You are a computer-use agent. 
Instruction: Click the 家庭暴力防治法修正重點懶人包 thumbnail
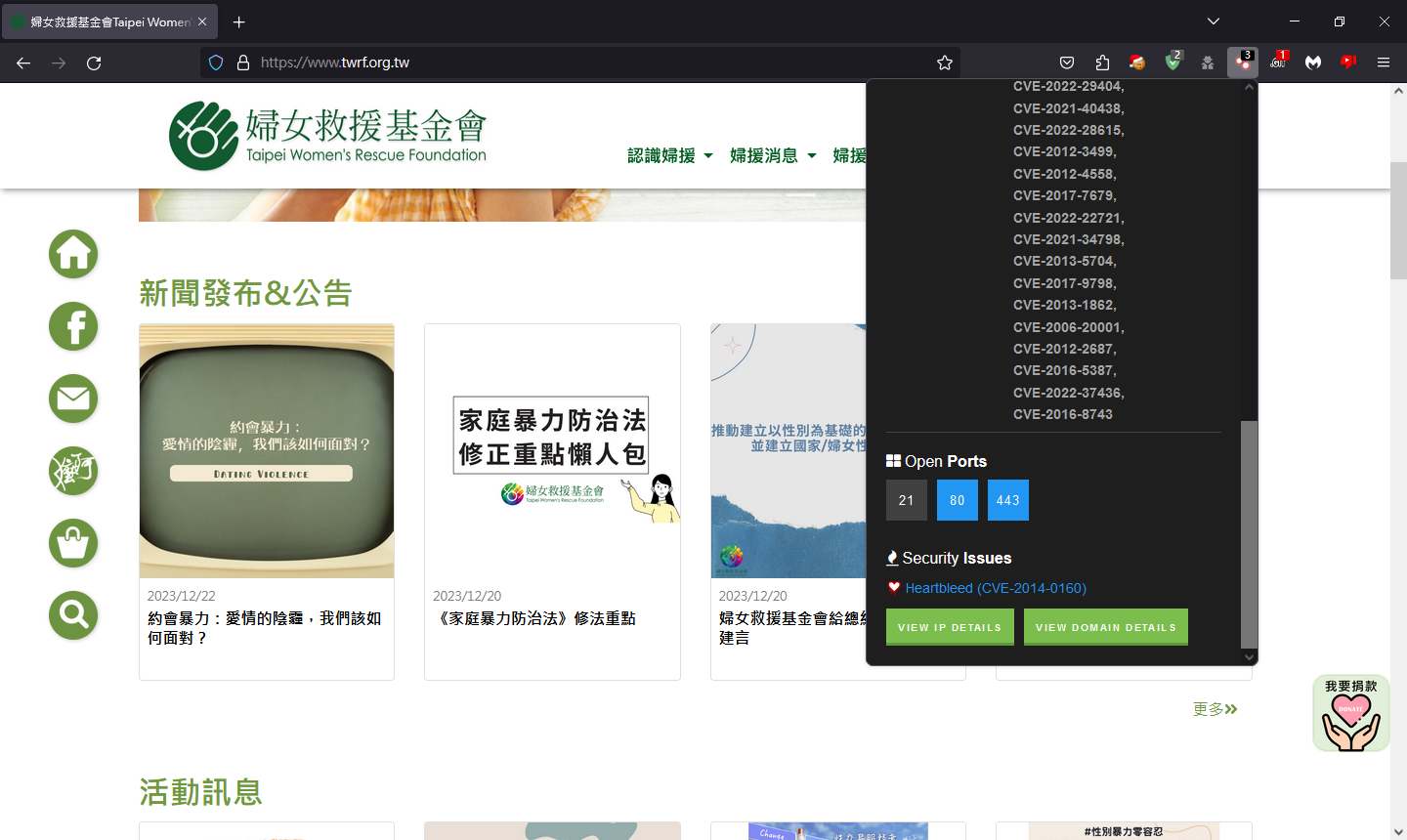(x=552, y=451)
